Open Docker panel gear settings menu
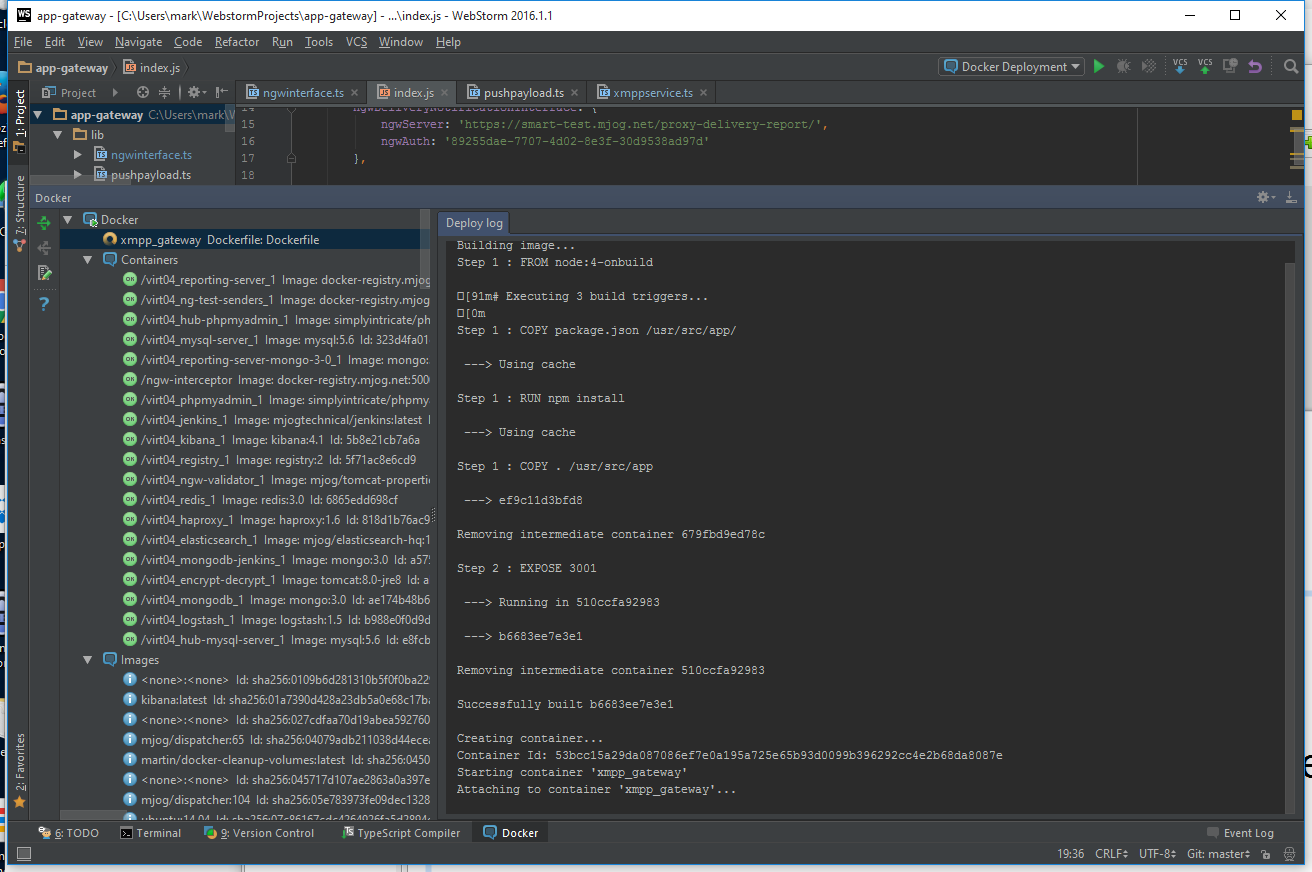The image size is (1312, 872). pyautogui.click(x=1266, y=198)
